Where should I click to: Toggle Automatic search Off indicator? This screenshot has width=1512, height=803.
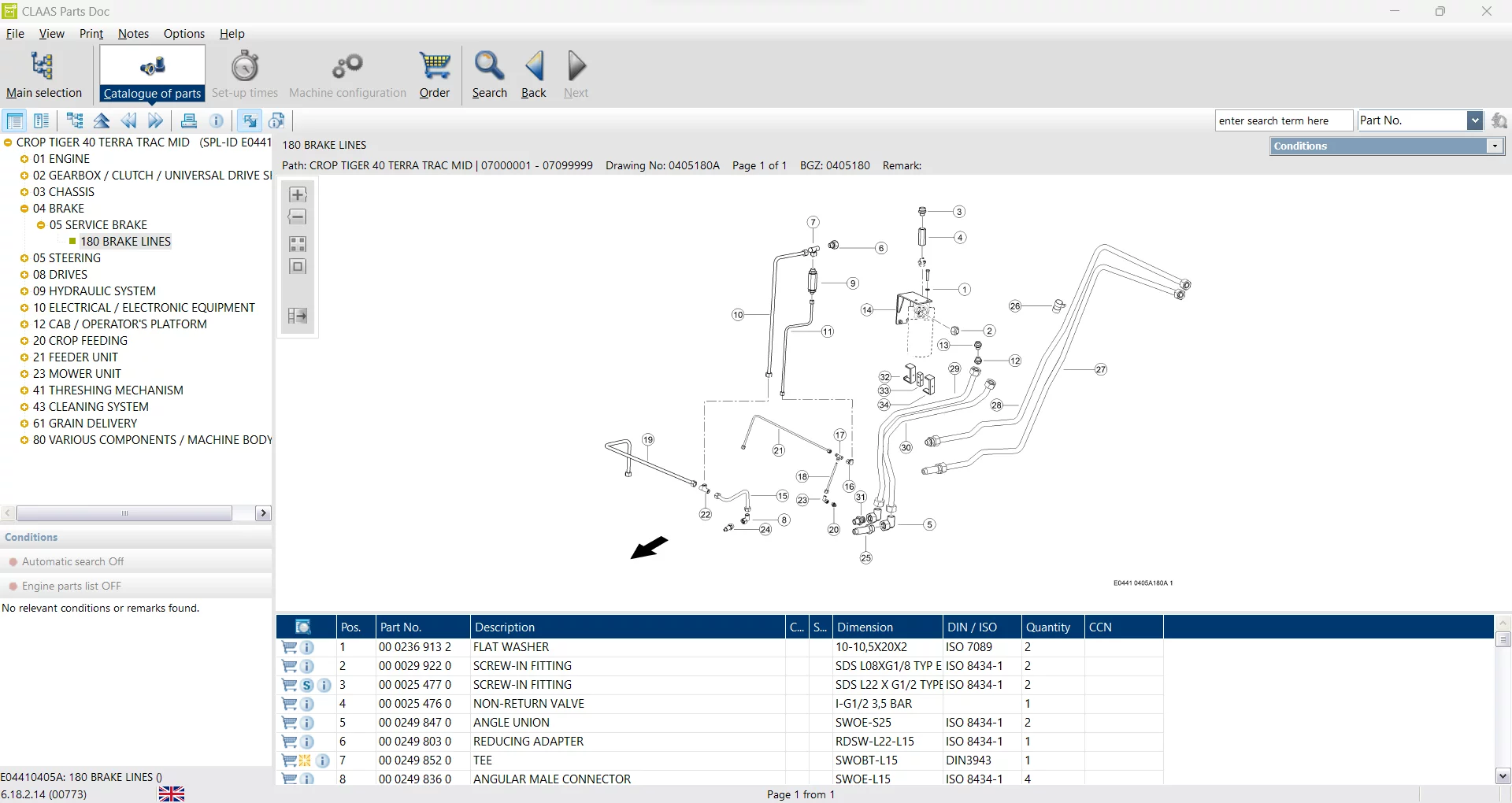[13, 562]
